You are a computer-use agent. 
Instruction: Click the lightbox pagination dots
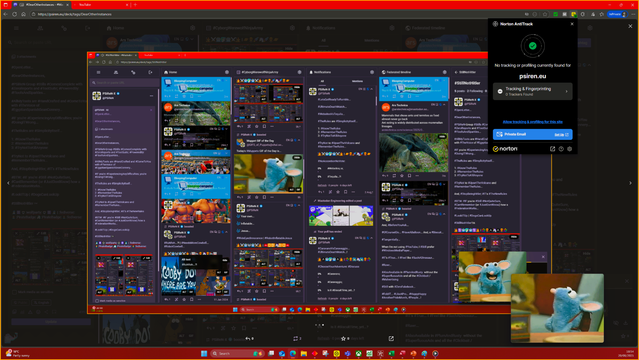(x=320, y=325)
